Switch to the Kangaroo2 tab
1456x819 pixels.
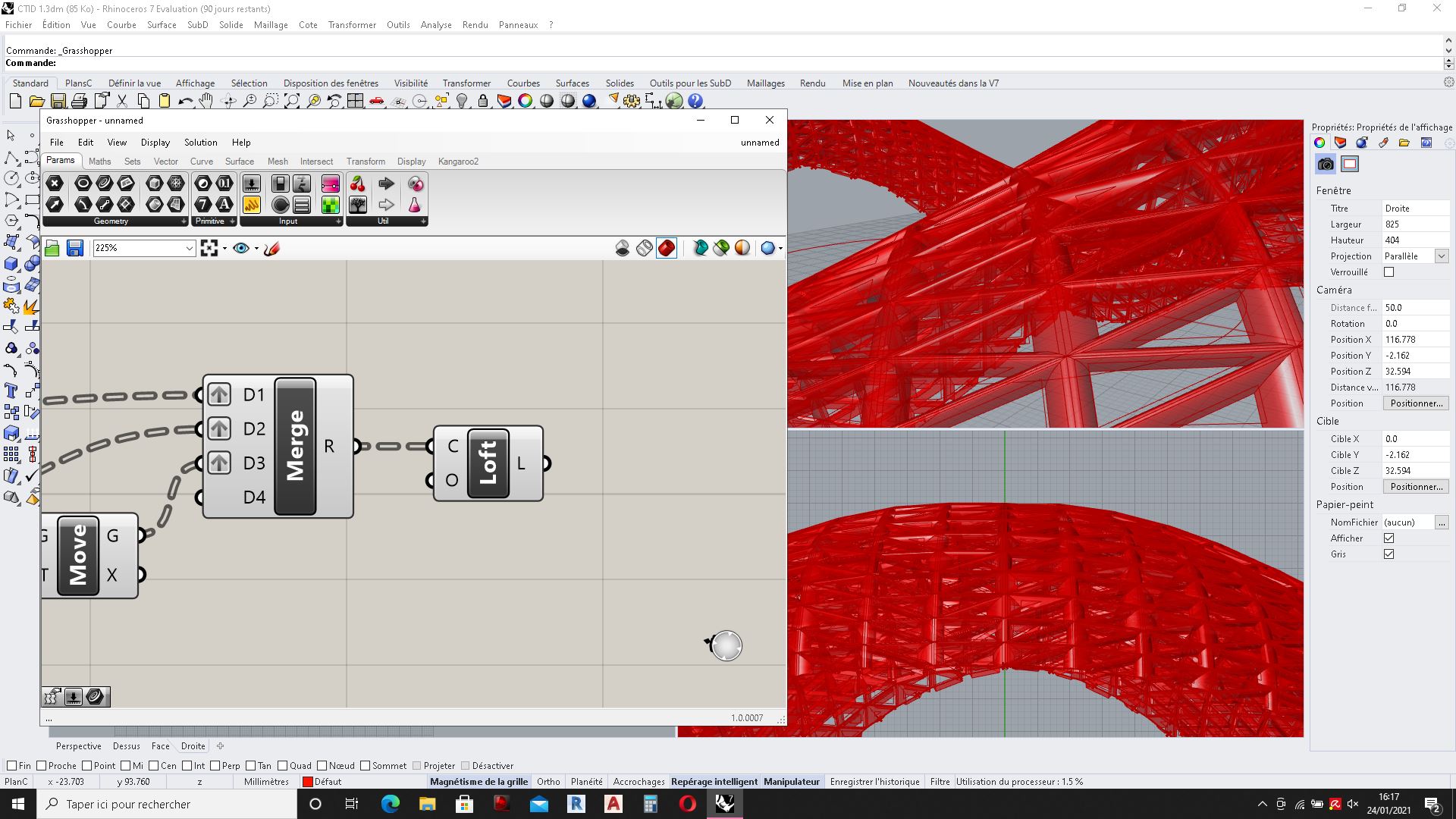(458, 162)
